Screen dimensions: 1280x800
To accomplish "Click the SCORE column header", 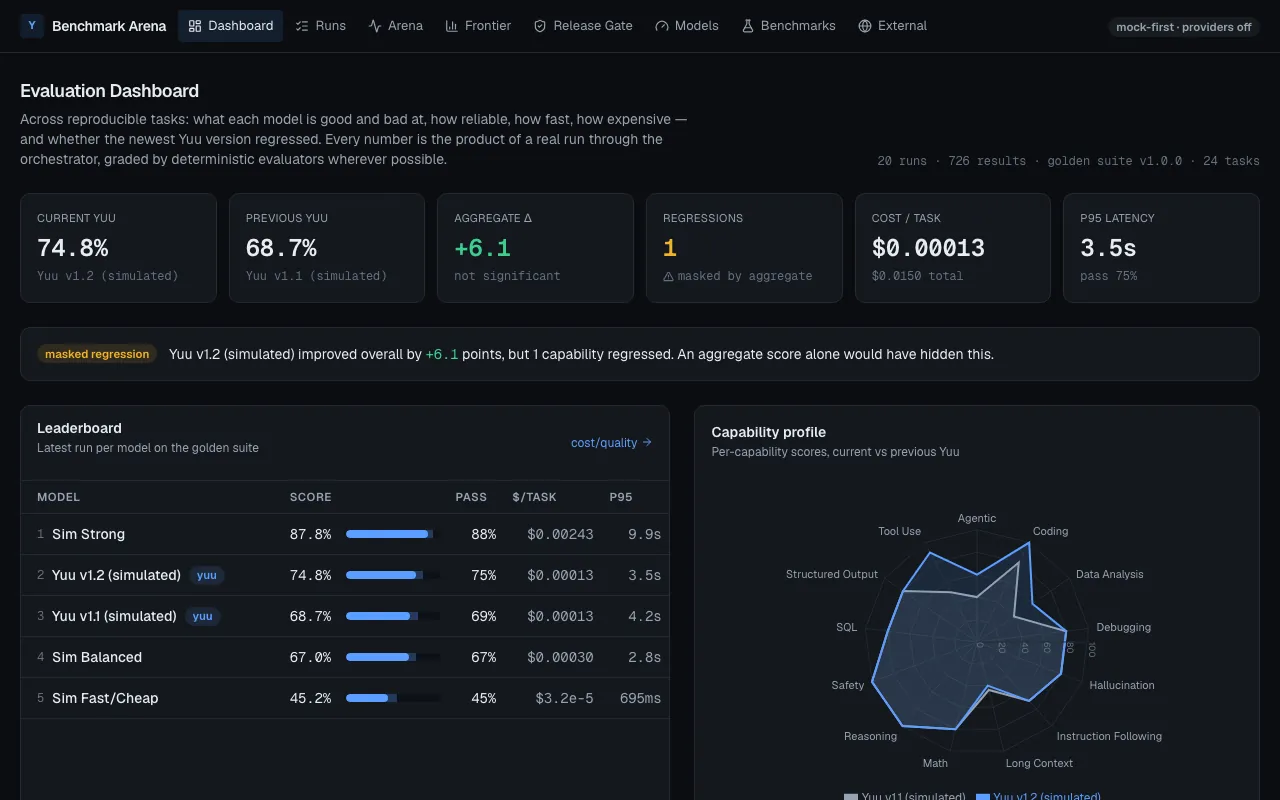I will point(310,497).
